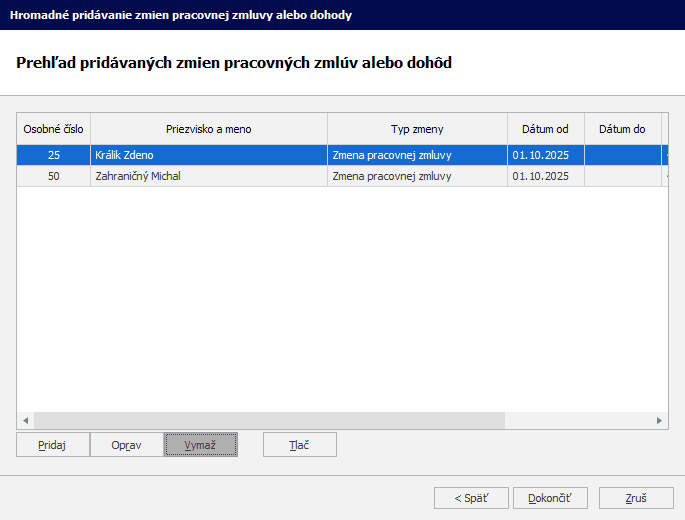685x520 pixels.
Task: Go back using the < Späť button
Action: pyautogui.click(x=471, y=498)
